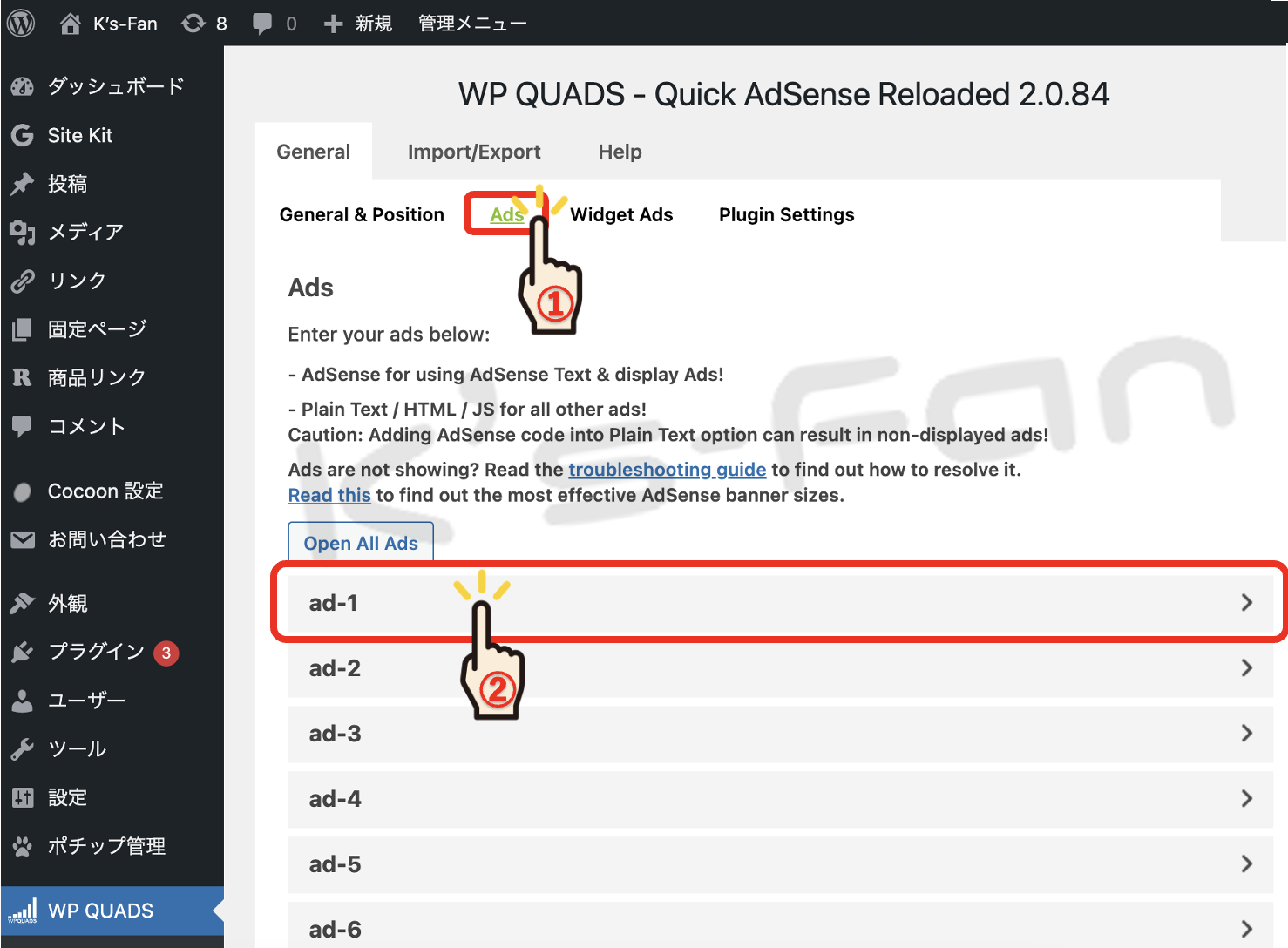Click the Site Kit Google icon
1288x948 pixels.
[x=22, y=135]
